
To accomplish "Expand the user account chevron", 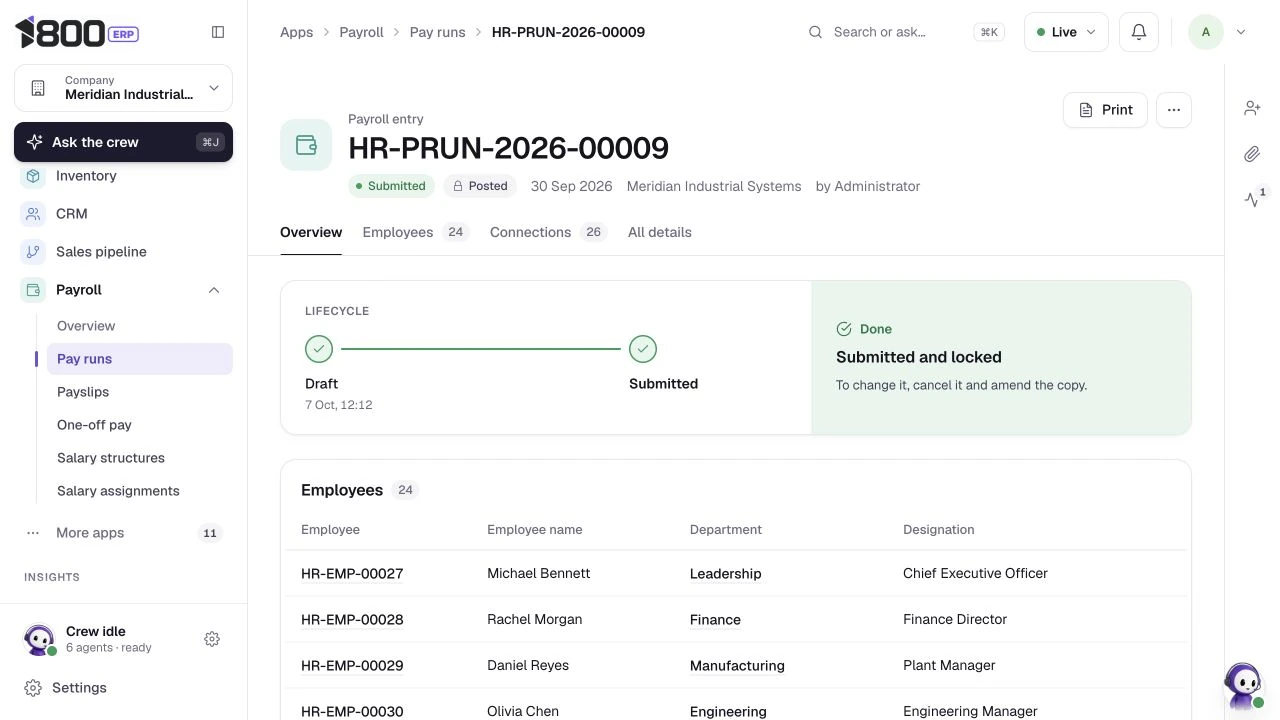I will pyautogui.click(x=1241, y=32).
